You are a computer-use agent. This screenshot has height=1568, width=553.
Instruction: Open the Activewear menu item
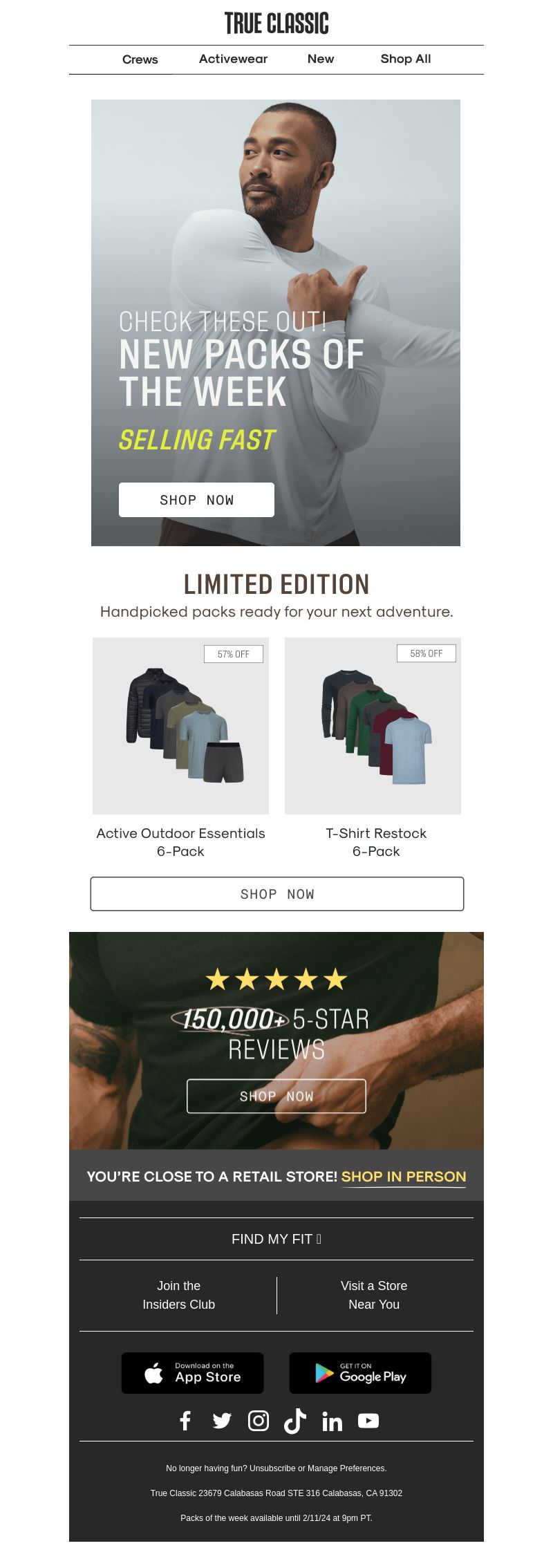(x=233, y=59)
